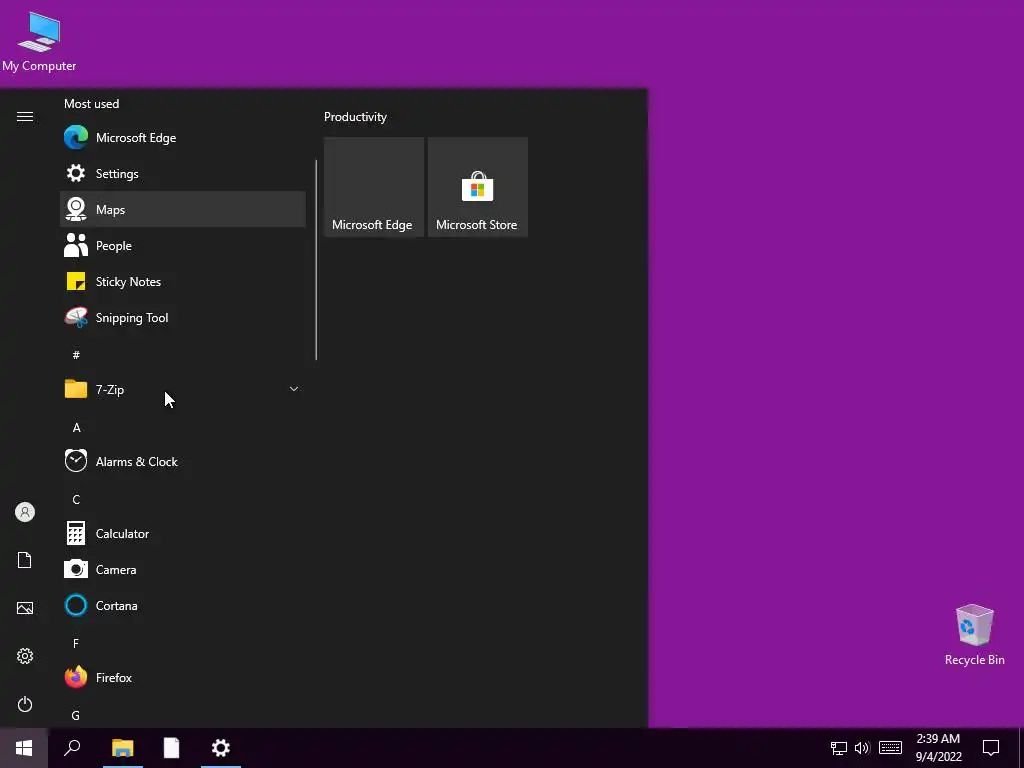Image resolution: width=1024 pixels, height=768 pixels.
Task: Click the app list scrollbar thumb
Action: pos(316,260)
